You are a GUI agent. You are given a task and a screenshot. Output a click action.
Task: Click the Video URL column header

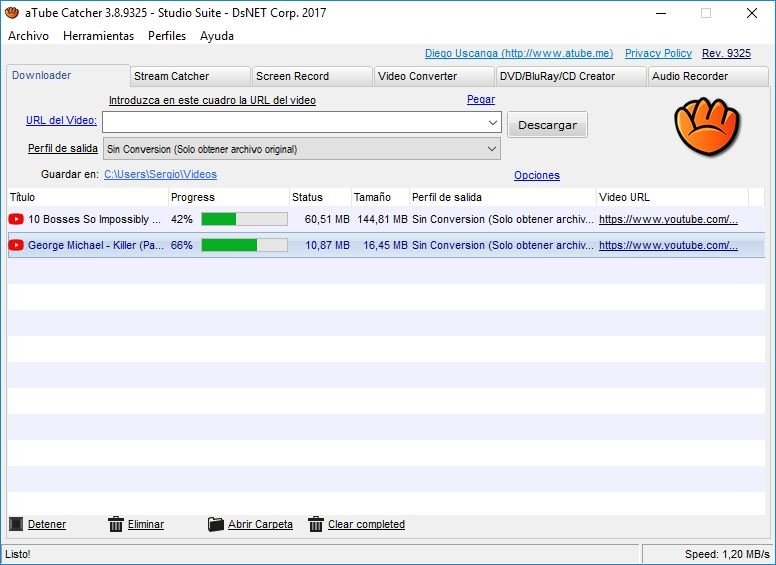pyautogui.click(x=673, y=197)
